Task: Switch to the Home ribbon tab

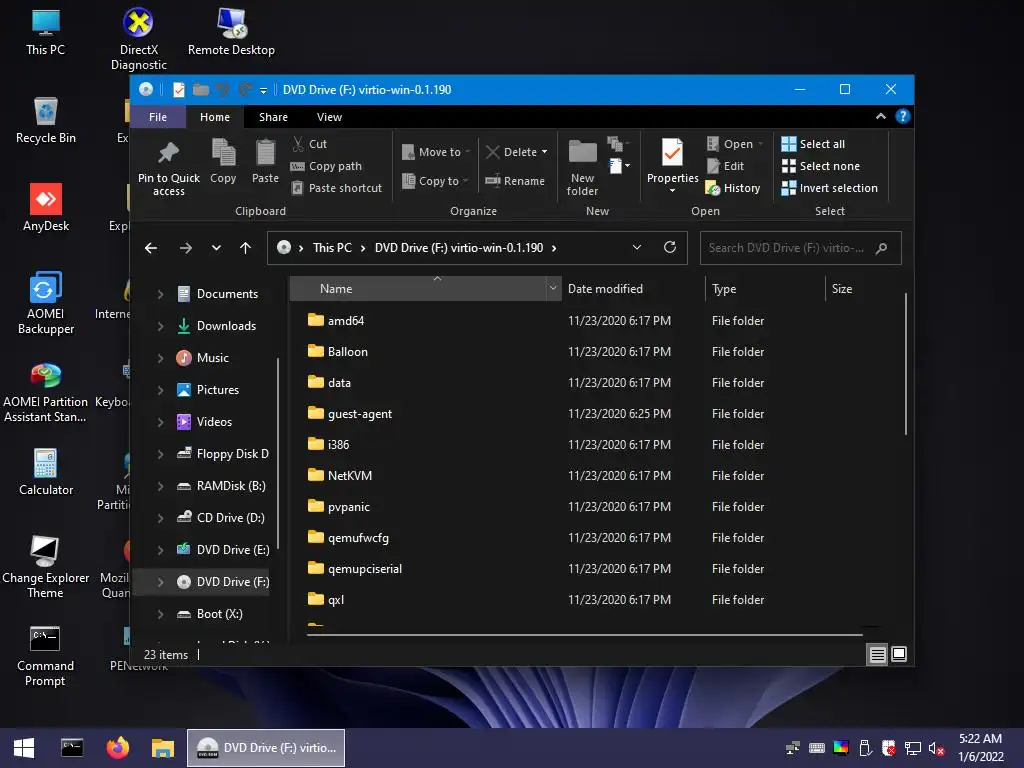Action: click(x=215, y=117)
